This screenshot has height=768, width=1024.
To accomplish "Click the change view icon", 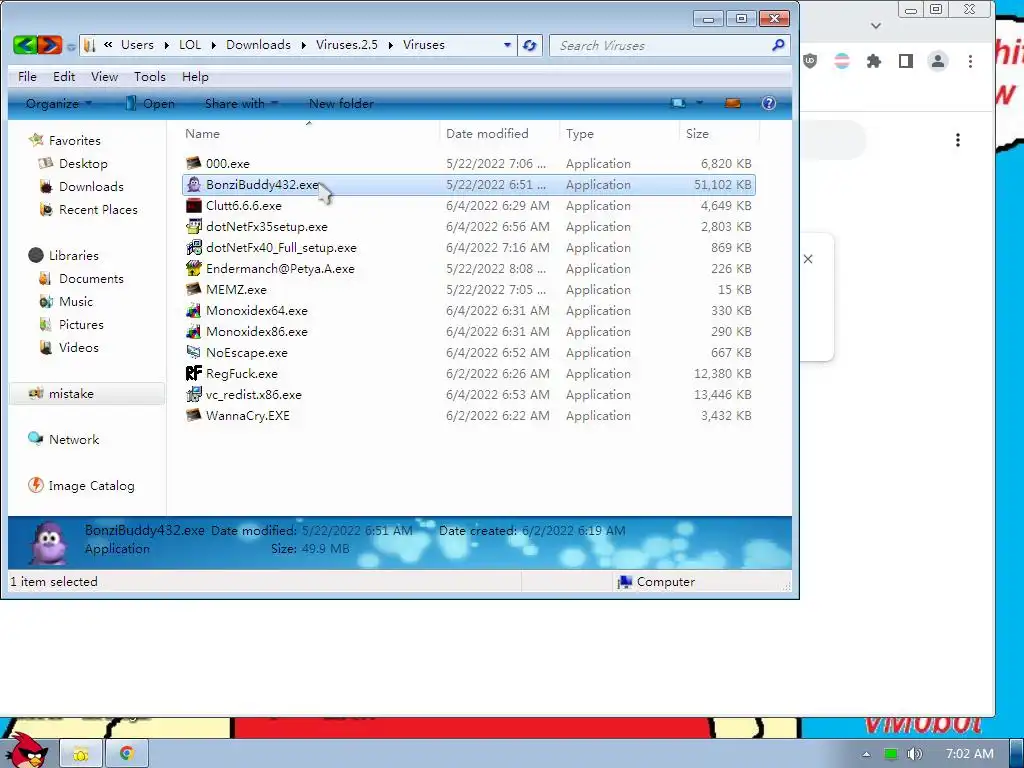I will [x=679, y=103].
